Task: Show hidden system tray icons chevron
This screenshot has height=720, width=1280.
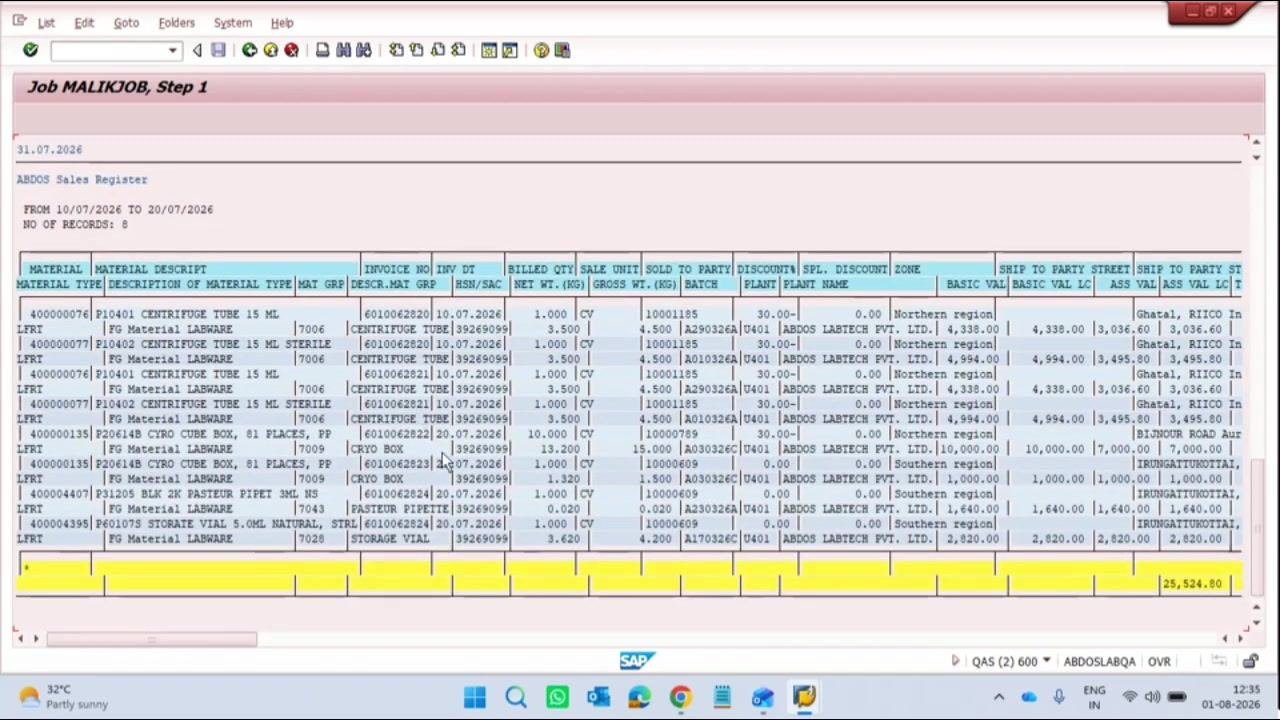Action: tap(998, 697)
